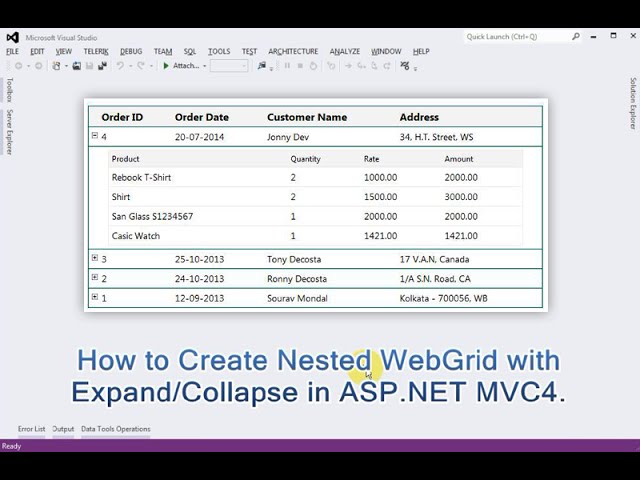Click the rightmost toolbar icon, right of Step Out
640x480 pixels.
point(404,66)
